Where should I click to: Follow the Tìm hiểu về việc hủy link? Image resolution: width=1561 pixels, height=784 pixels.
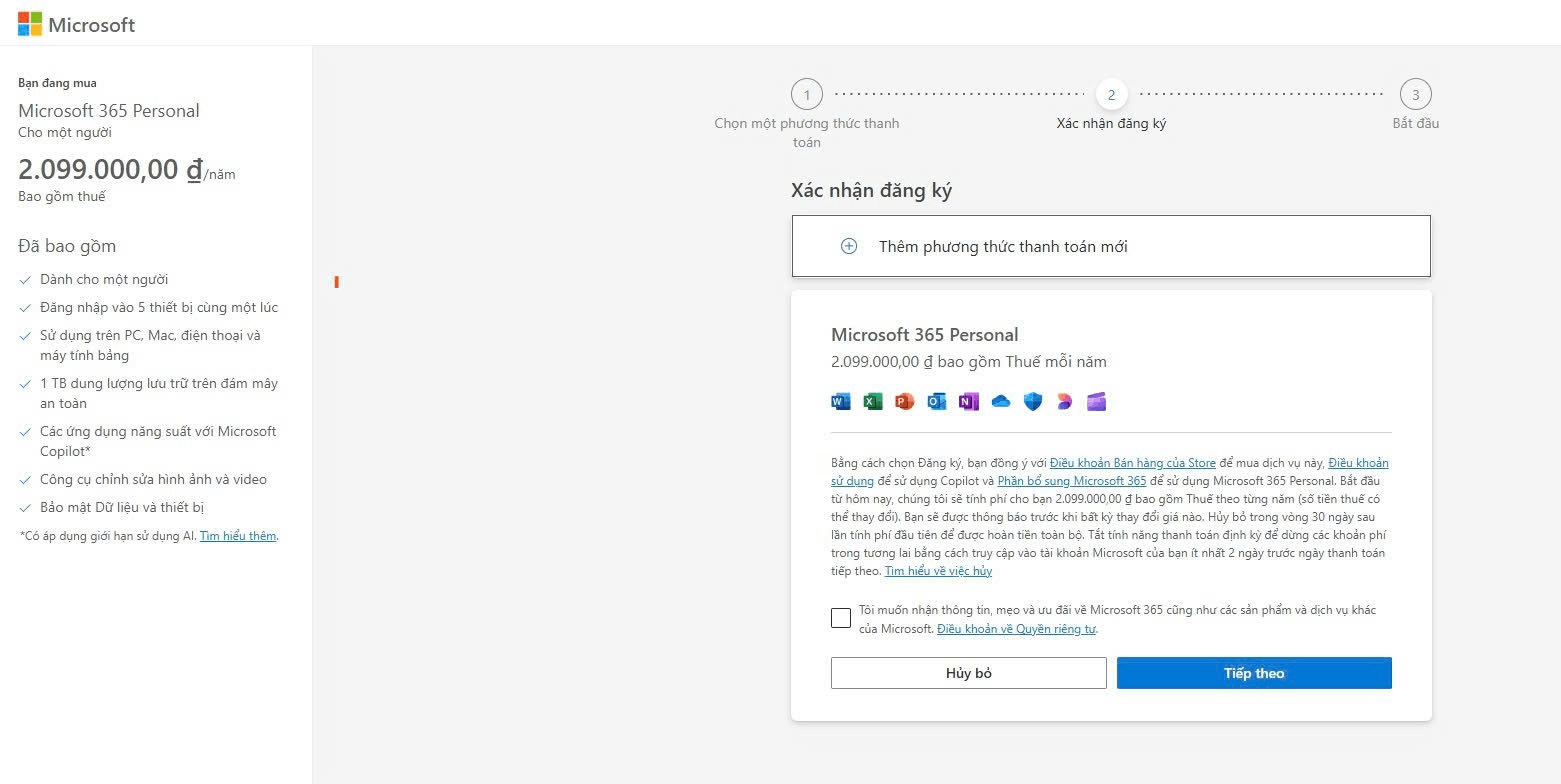(x=938, y=571)
